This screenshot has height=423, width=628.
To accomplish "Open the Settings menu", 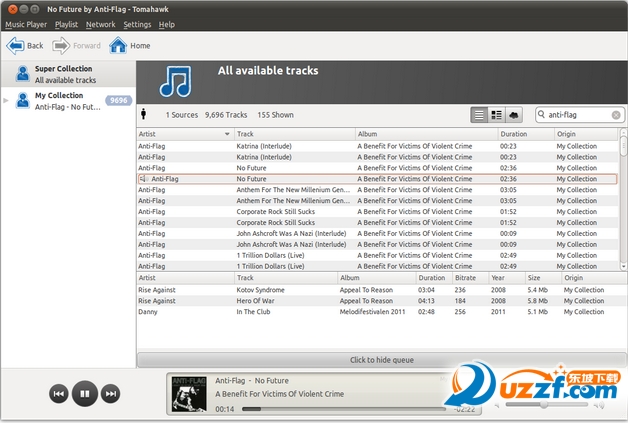I will [x=137, y=24].
